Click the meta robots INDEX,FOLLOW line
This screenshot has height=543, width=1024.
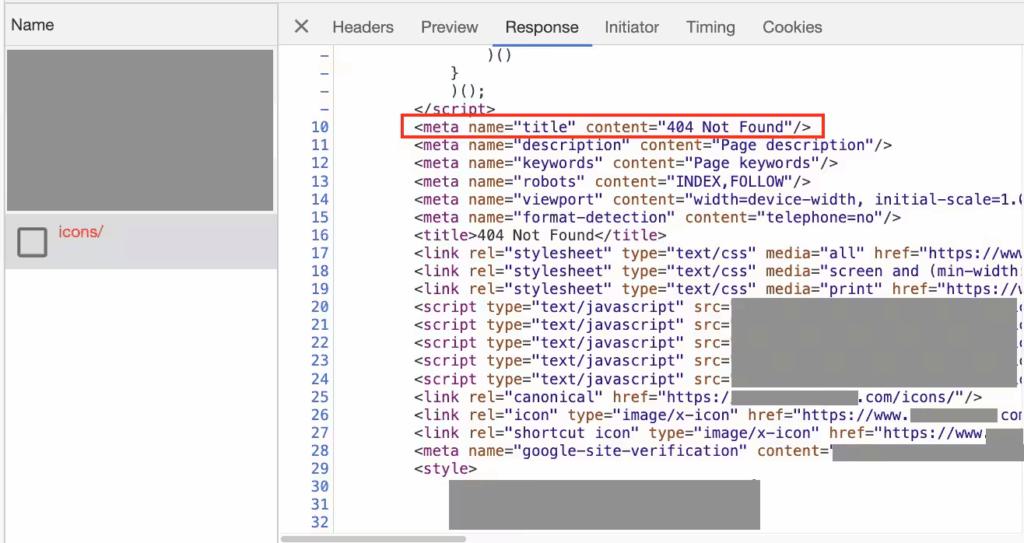612,181
